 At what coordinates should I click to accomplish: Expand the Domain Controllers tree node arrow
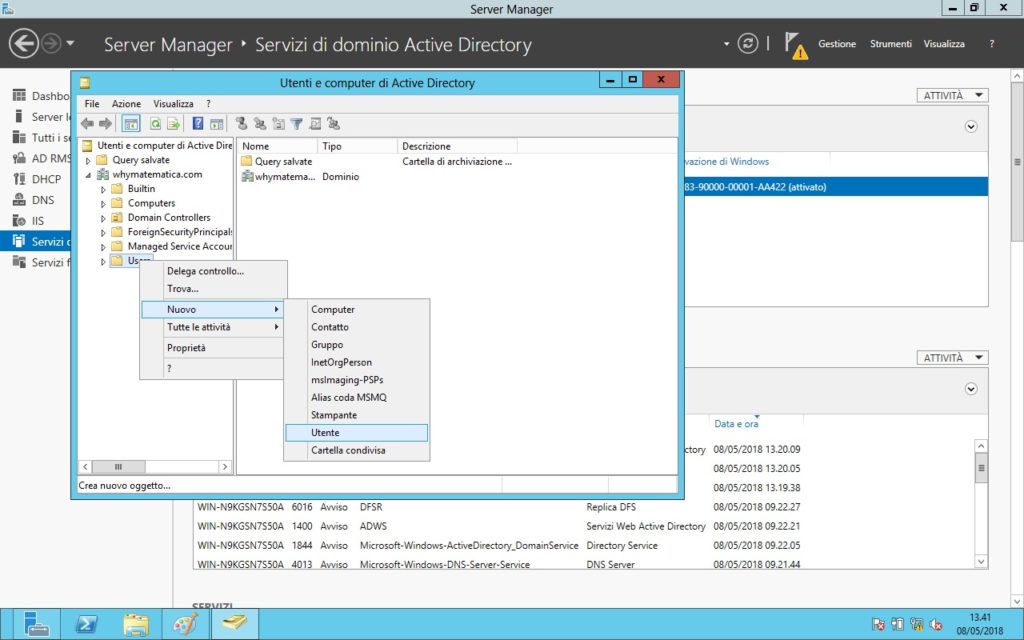click(103, 218)
